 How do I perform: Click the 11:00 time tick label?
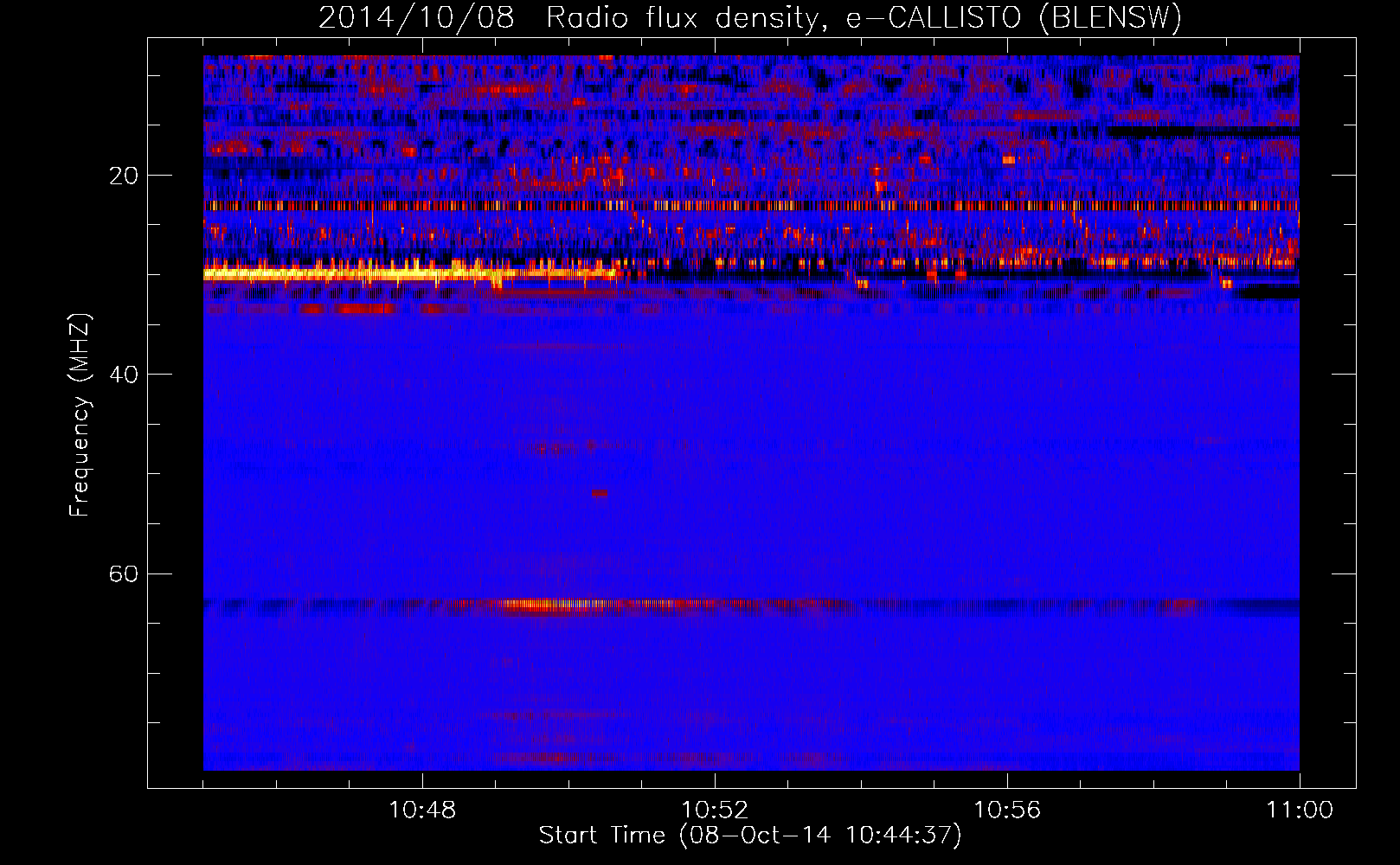click(x=1300, y=811)
